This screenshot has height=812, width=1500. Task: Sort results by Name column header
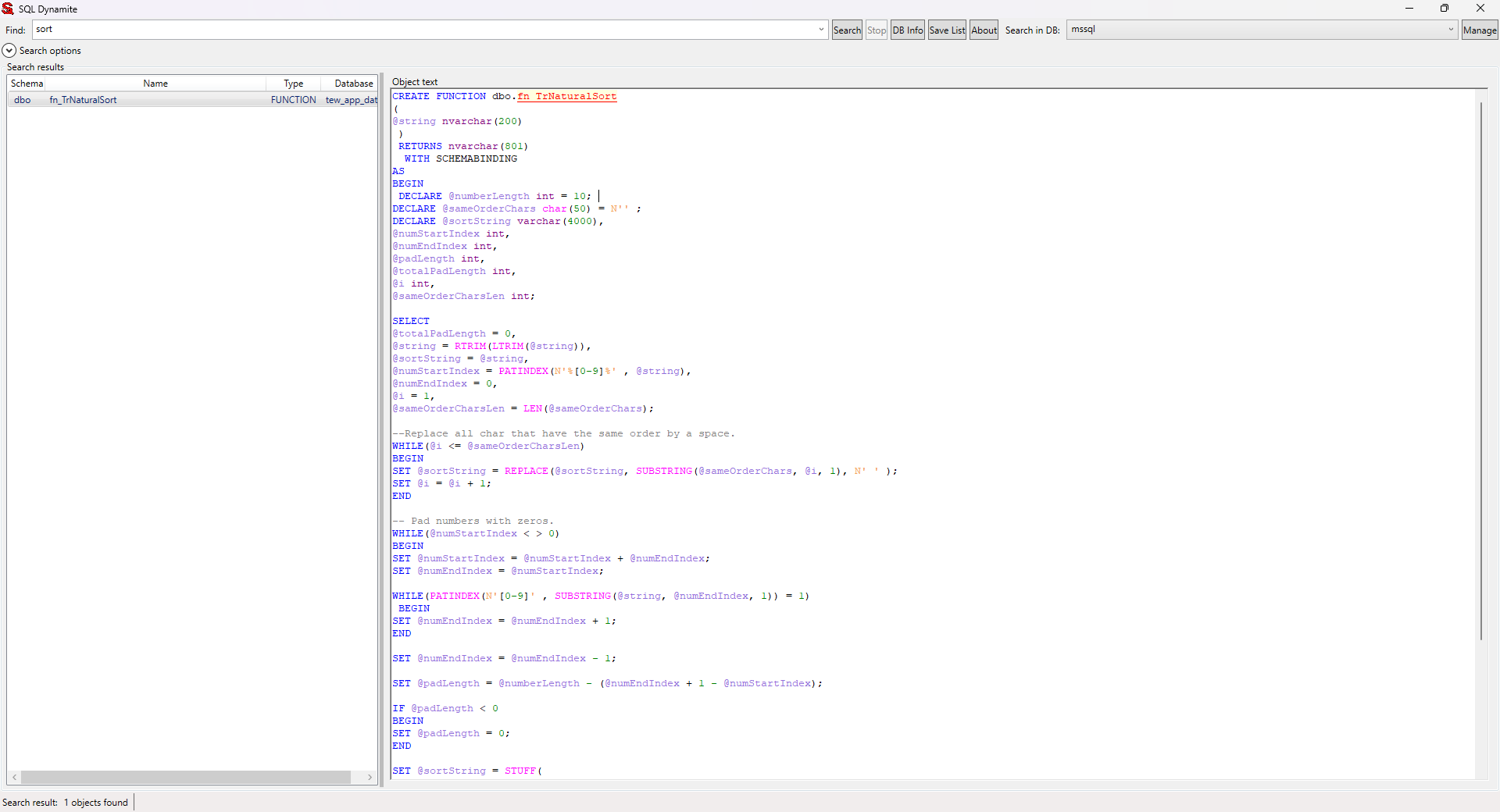(x=155, y=84)
